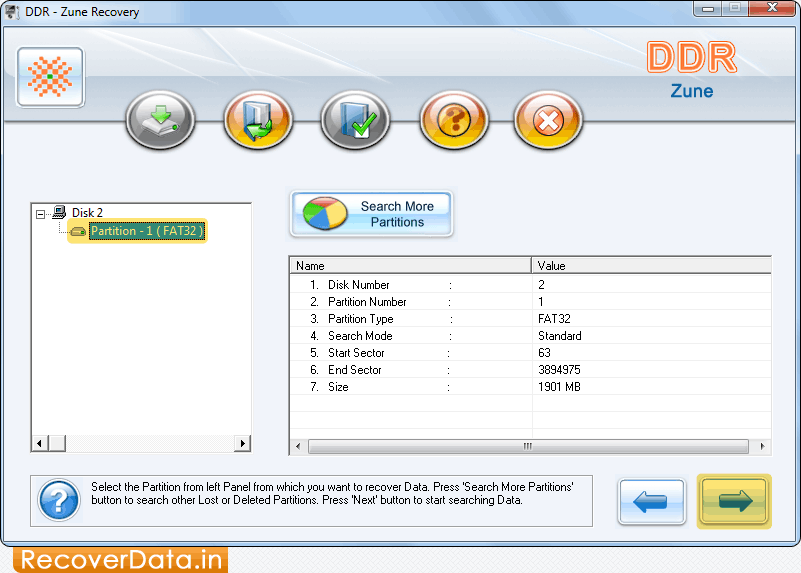Select Partition - 1 (FAT32) in tree
801x573 pixels.
point(146,231)
